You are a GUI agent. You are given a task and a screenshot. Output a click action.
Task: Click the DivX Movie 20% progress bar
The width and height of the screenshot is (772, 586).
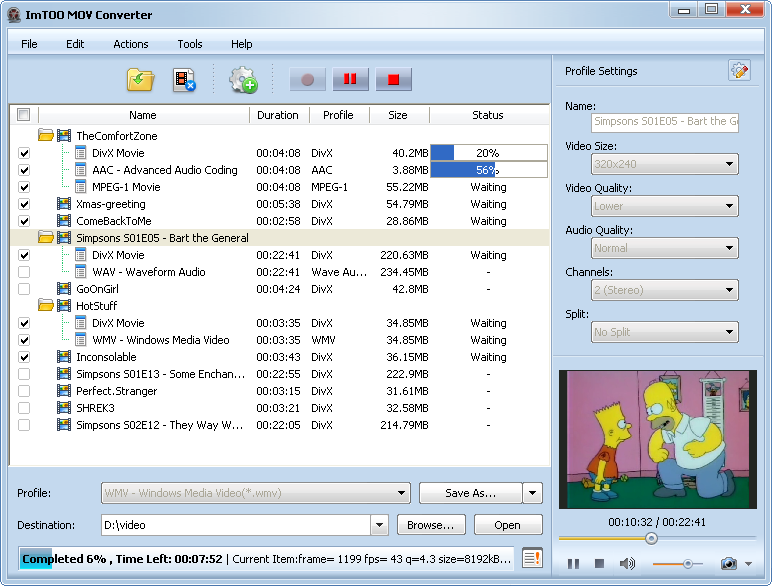tap(489, 153)
